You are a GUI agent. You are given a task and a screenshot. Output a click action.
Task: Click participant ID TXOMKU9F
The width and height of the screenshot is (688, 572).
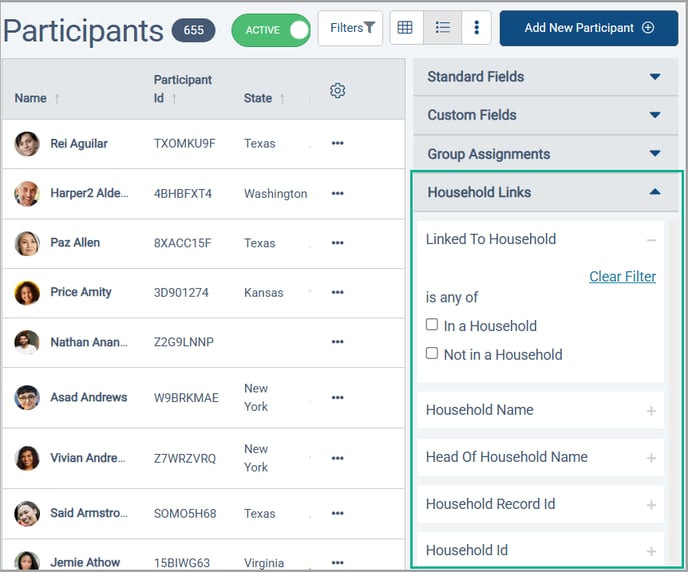coord(184,143)
